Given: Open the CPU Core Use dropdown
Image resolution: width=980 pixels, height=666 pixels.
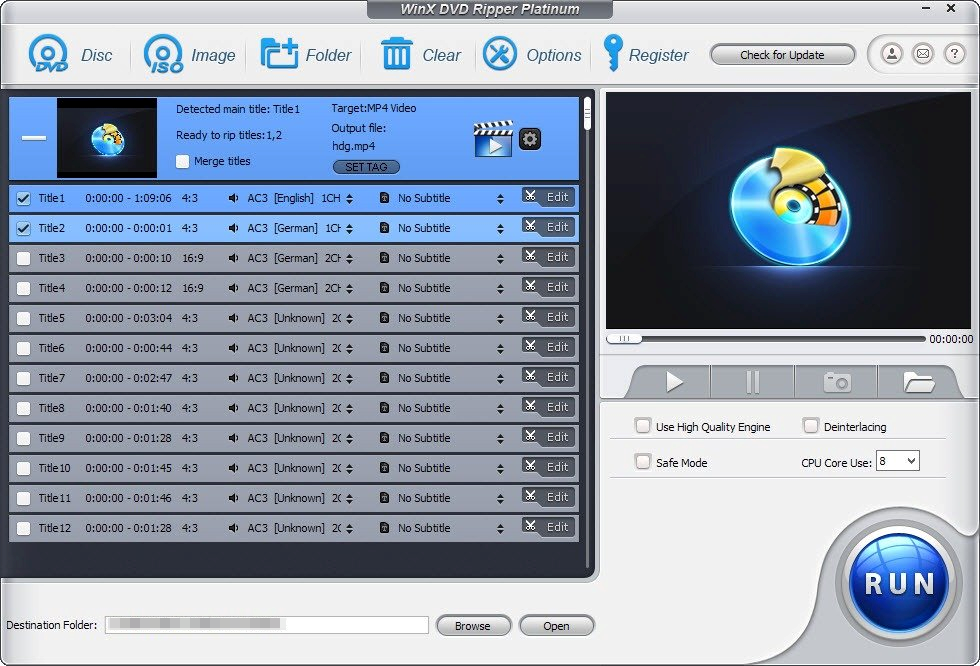Looking at the screenshot, I should [897, 461].
